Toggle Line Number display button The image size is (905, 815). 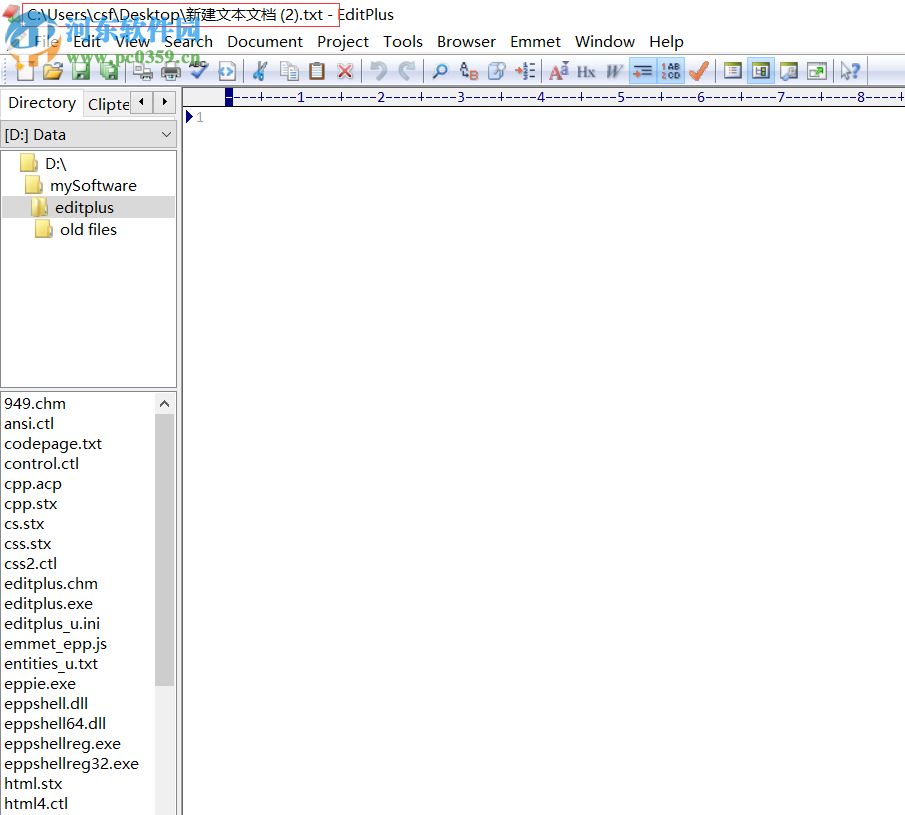670,71
